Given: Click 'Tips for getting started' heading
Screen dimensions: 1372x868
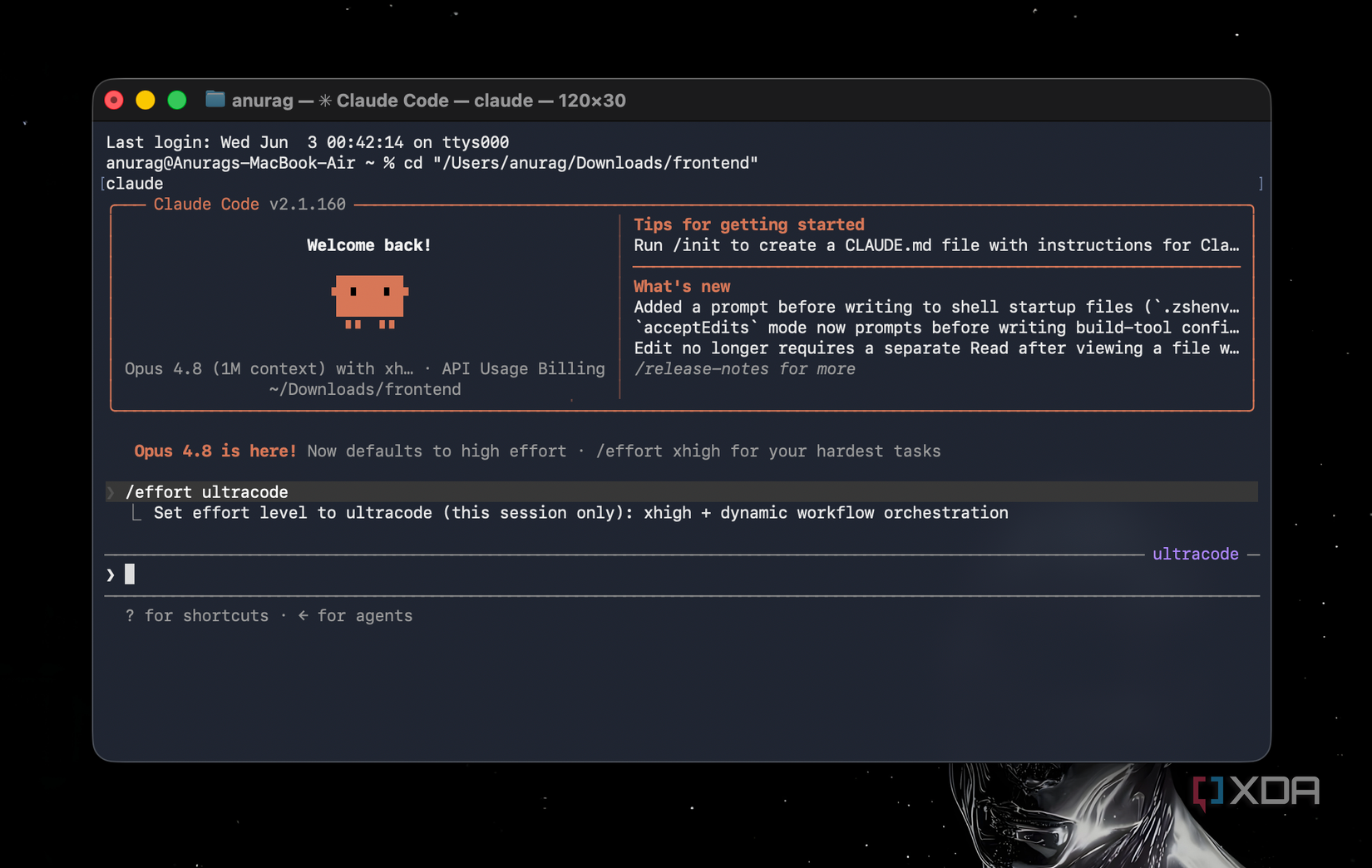Looking at the screenshot, I should (x=749, y=224).
